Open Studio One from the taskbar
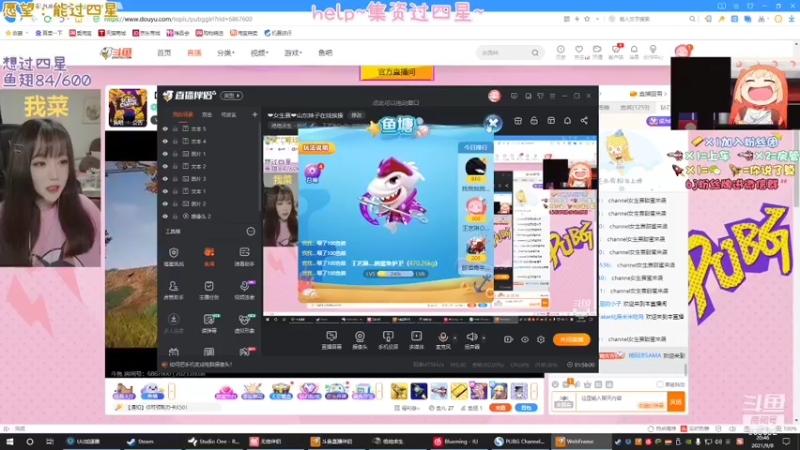 pyautogui.click(x=213, y=441)
